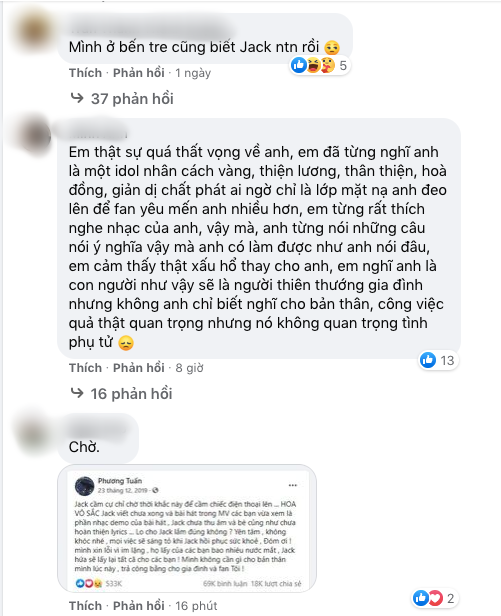The height and width of the screenshot is (616, 501).
Task: Click Phản hồi under the 'Chờ.' comment
Action: click(139, 605)
